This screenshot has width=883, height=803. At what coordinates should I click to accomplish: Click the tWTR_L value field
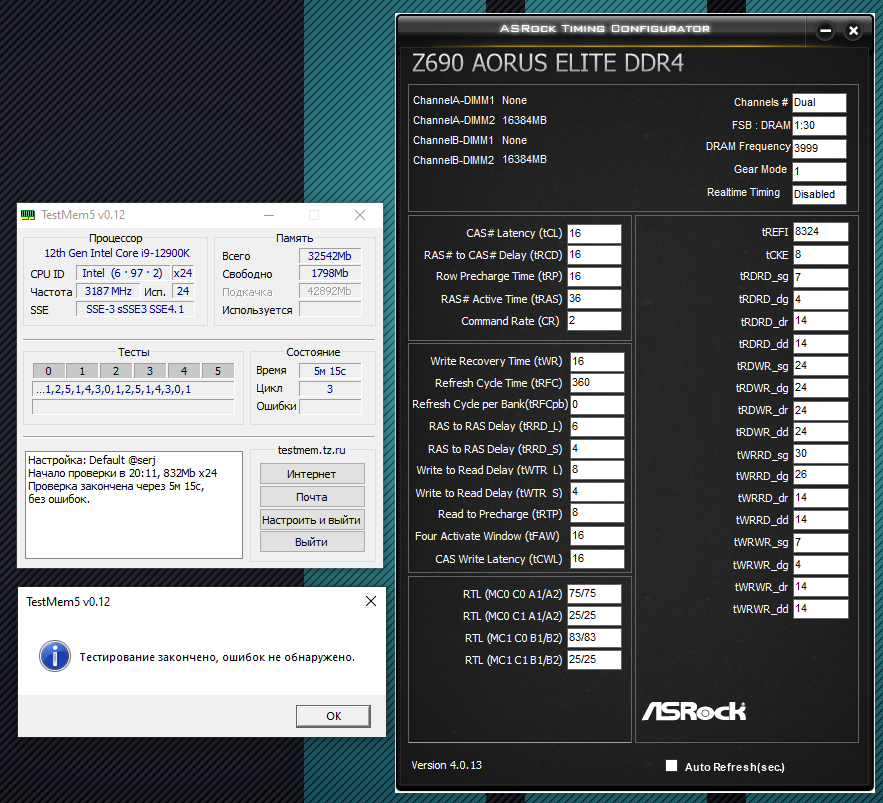(x=597, y=470)
